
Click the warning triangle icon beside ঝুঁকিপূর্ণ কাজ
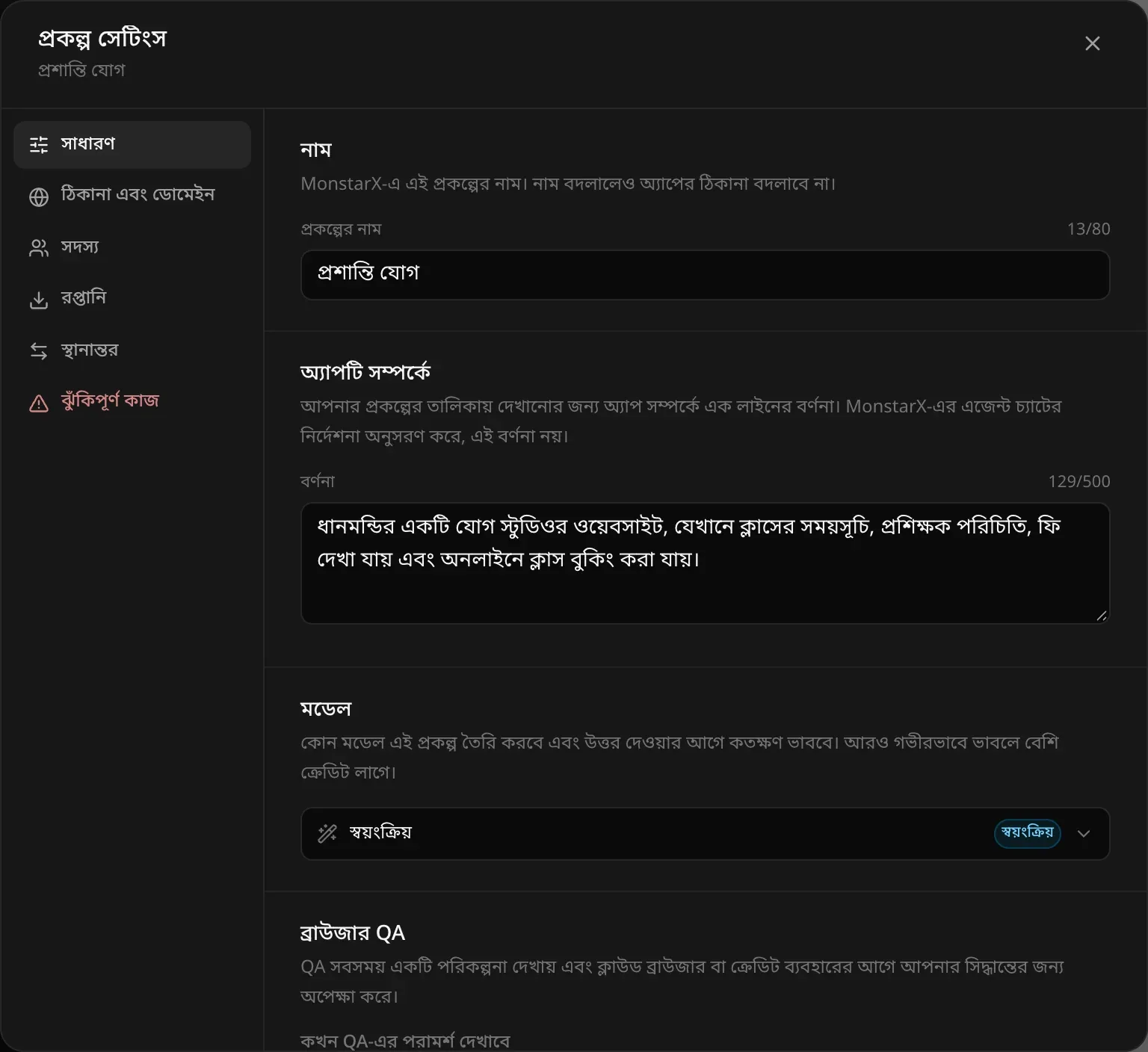(39, 403)
